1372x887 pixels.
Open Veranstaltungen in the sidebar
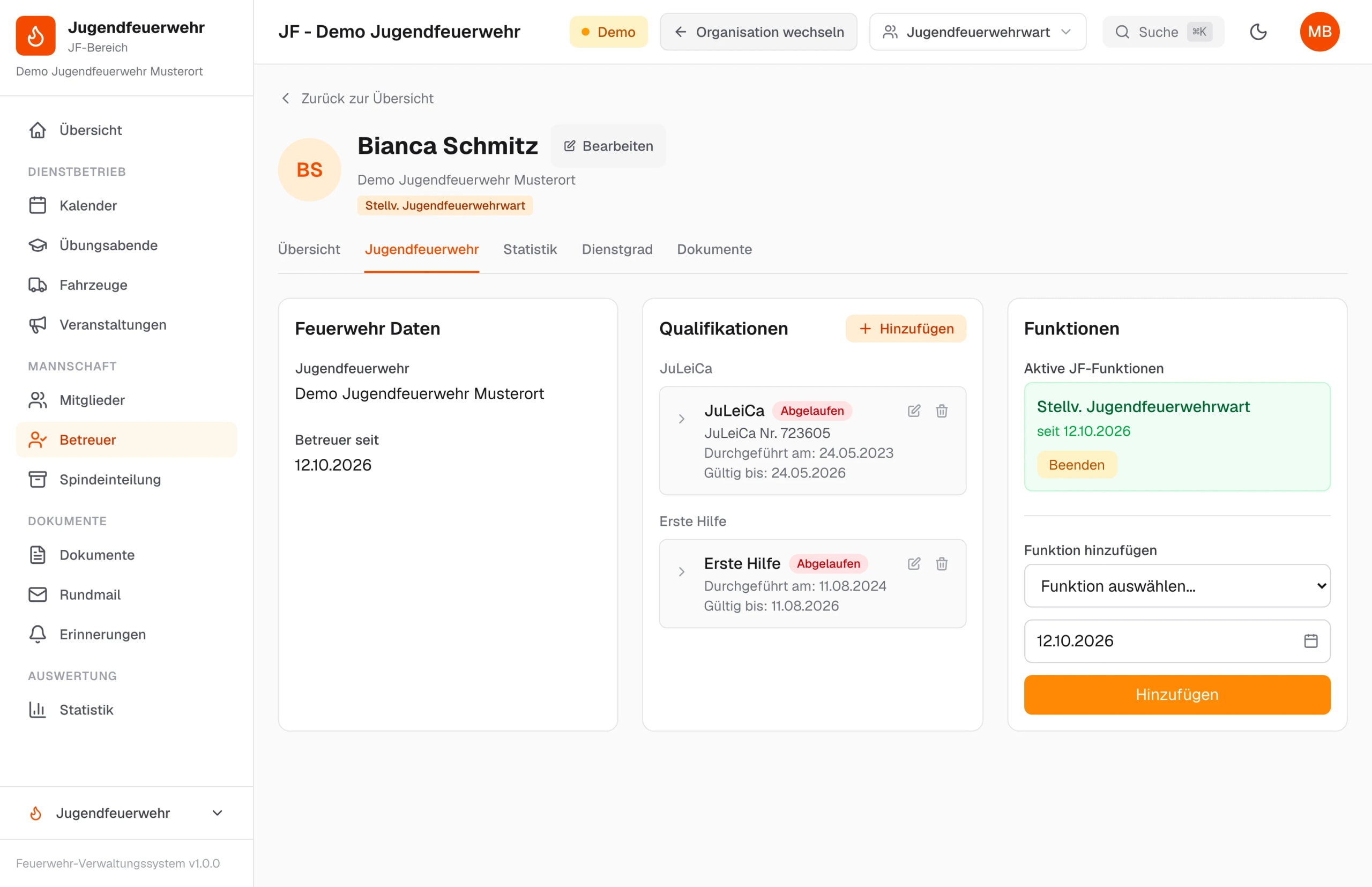coord(126,325)
